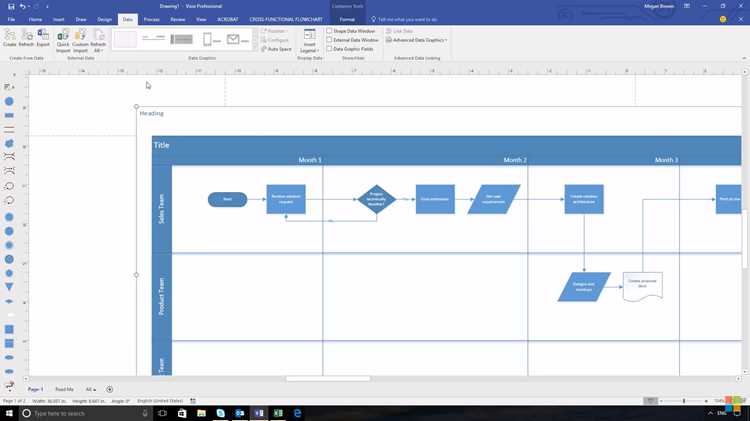Click the Refresh icon beside Create
This screenshot has height=421, width=750.
tap(26, 38)
